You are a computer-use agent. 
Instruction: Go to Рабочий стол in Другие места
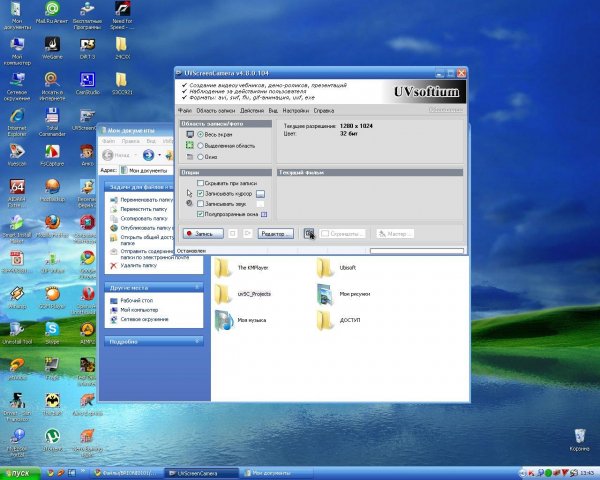coord(137,300)
